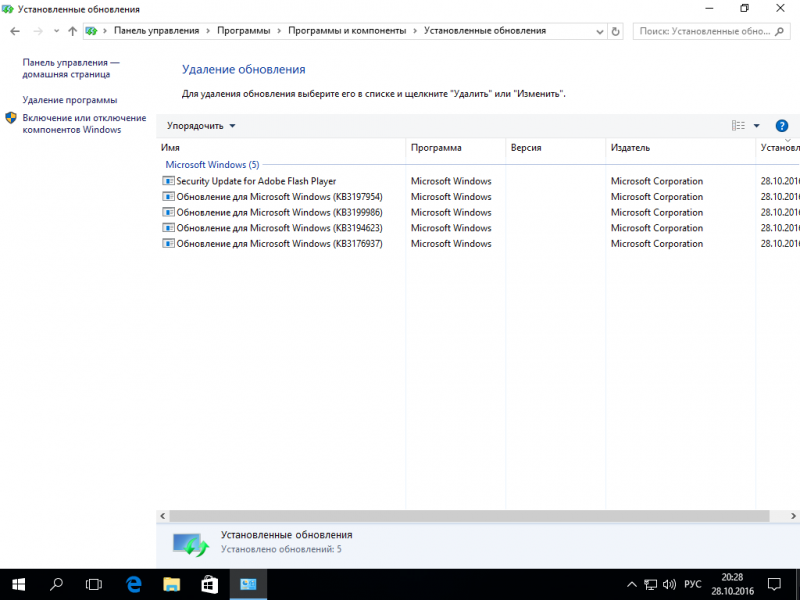Screen dimensions: 800x600
Task: Open Панель управления — домашняя страница link
Action: point(70,68)
